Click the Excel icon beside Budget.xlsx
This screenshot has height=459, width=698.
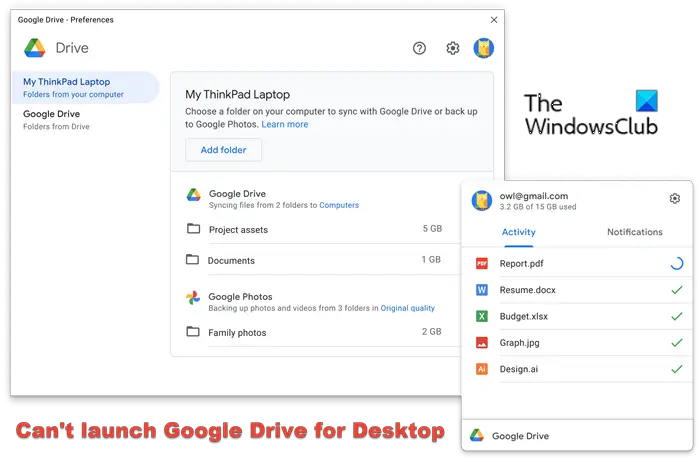[482, 316]
